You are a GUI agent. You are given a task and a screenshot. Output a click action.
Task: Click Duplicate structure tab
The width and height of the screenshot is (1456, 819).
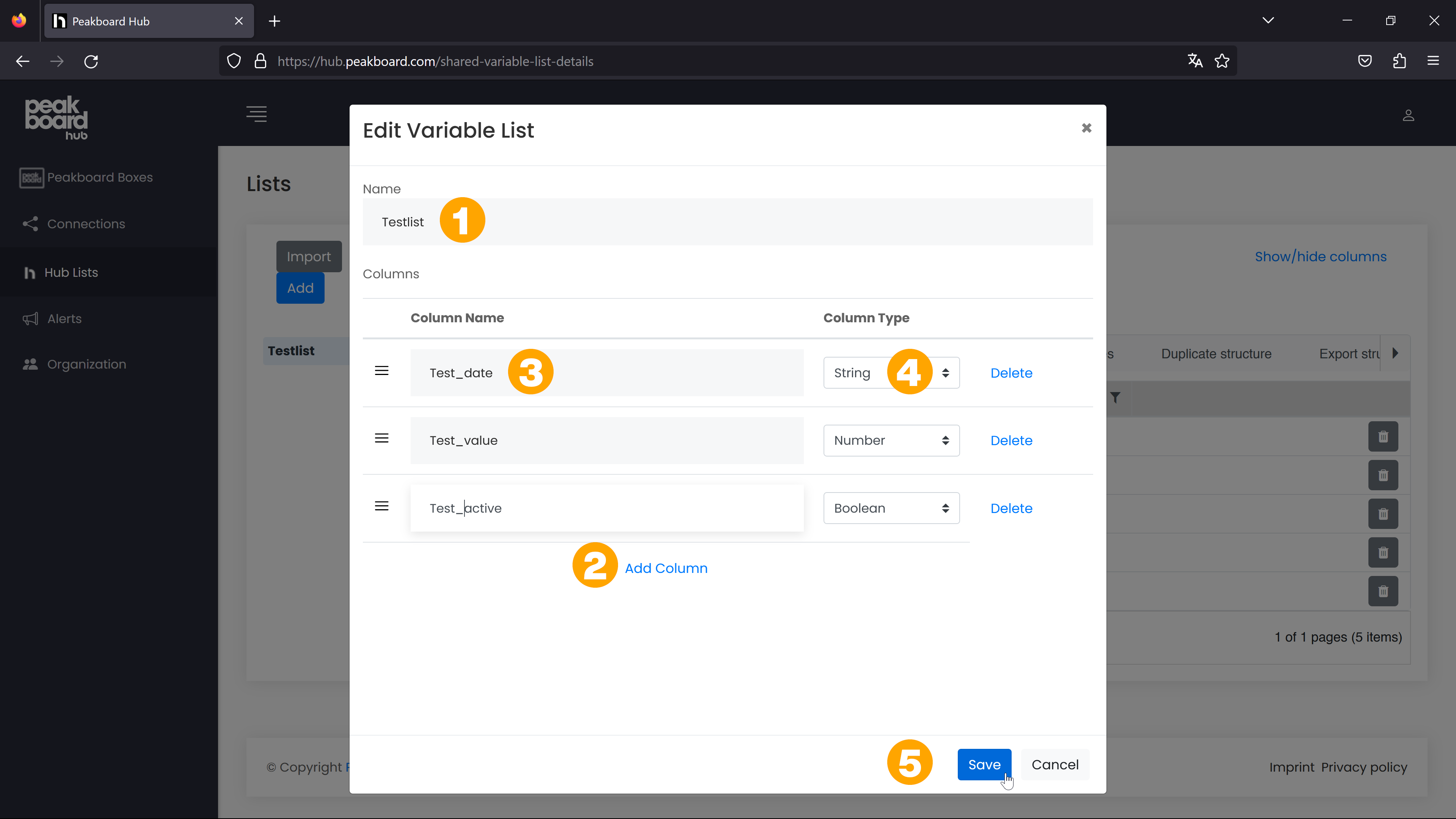pos(1216,354)
